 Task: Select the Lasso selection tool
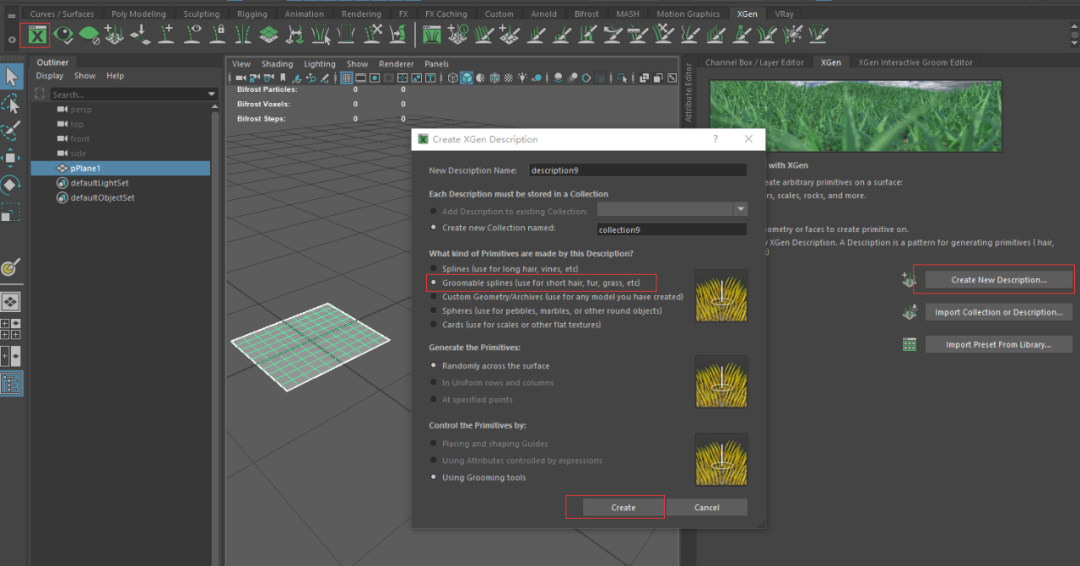point(11,105)
